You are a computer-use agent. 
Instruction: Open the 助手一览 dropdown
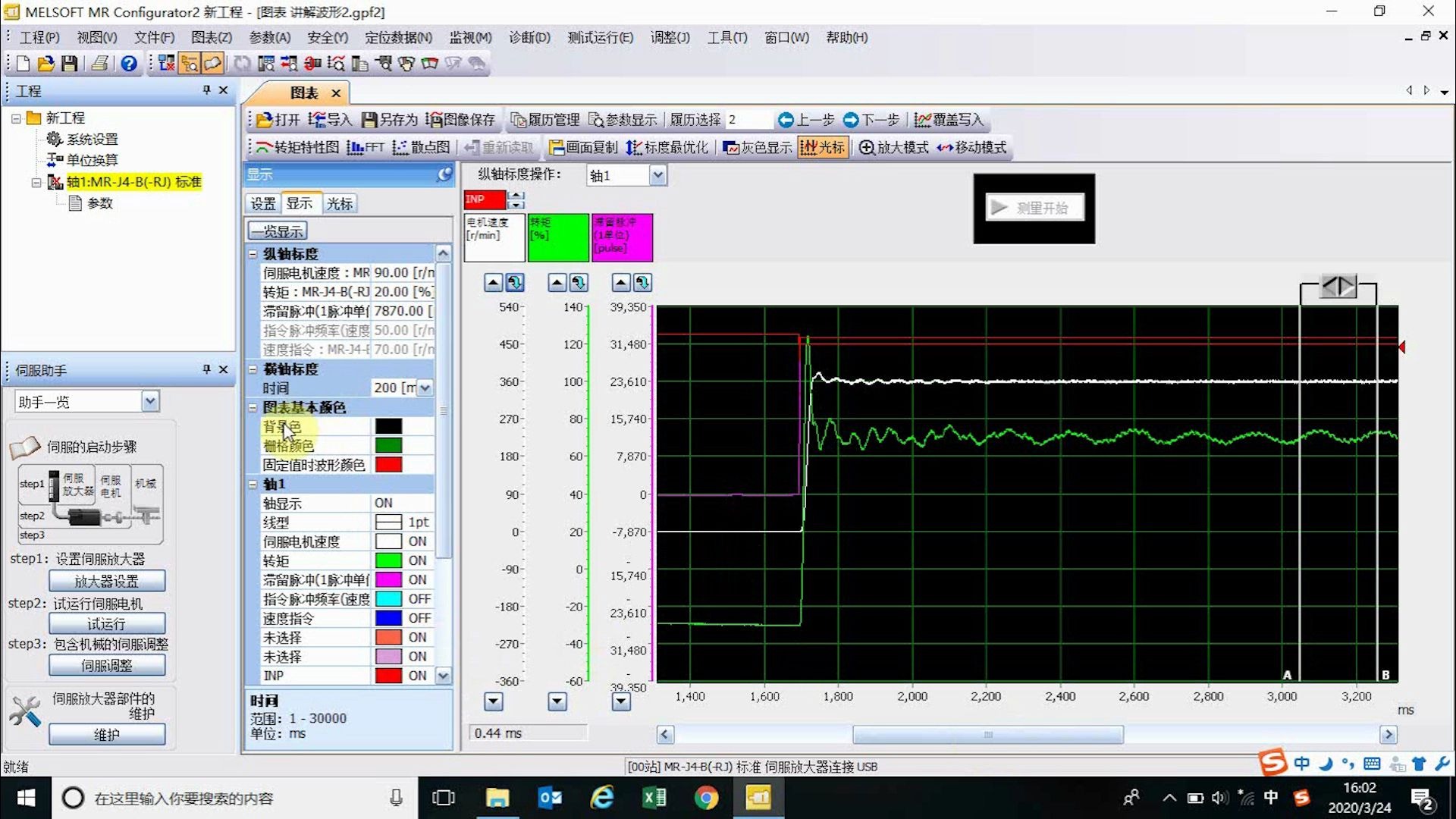[x=150, y=401]
